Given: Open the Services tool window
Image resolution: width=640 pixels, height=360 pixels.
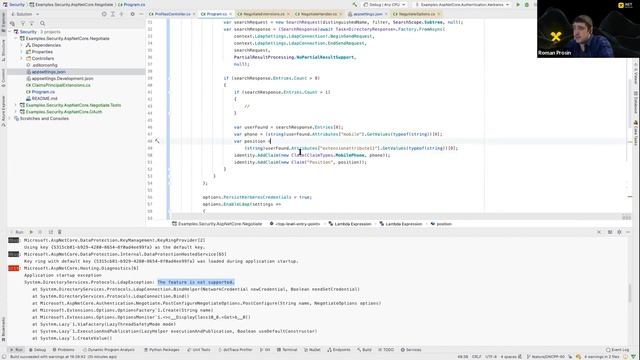Looking at the screenshot, I should (x=411, y=350).
